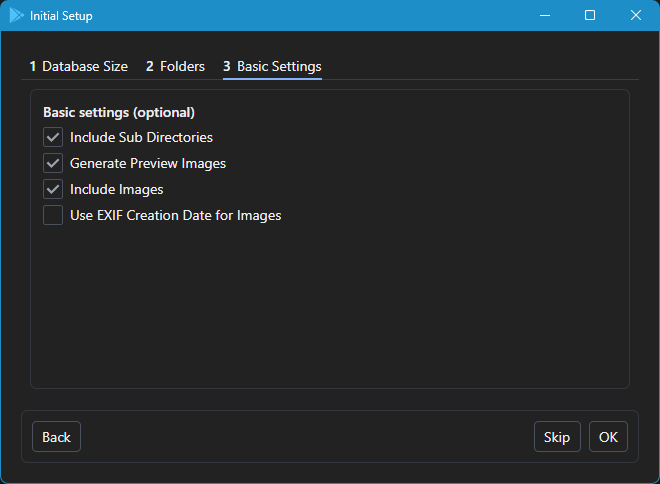Viewport: 660px width, 484px height.
Task: Select the Basic Settings tab
Action: click(x=272, y=66)
